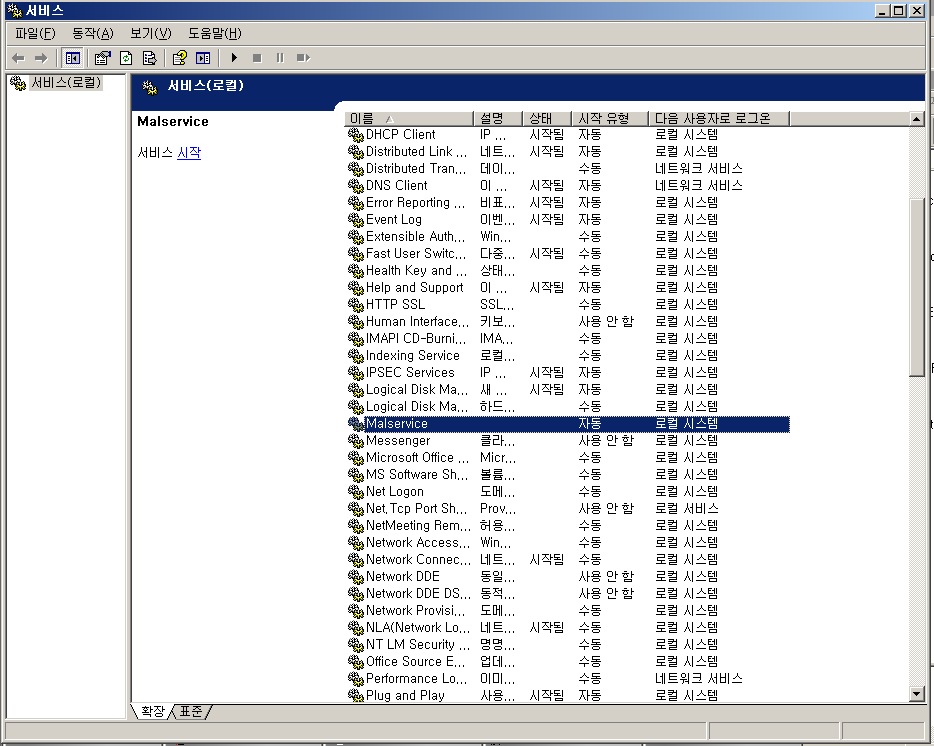The width and height of the screenshot is (934, 746).
Task: Select Human Interface... service row
Action: pyautogui.click(x=568, y=322)
